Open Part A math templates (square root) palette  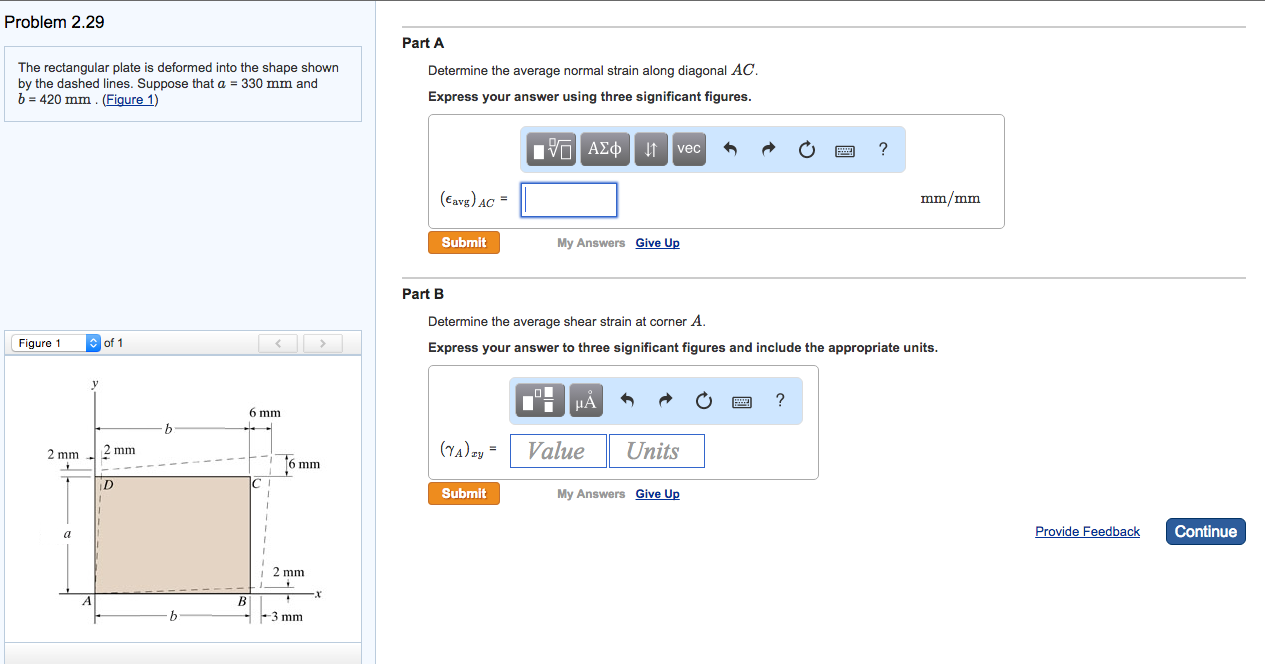coord(552,150)
